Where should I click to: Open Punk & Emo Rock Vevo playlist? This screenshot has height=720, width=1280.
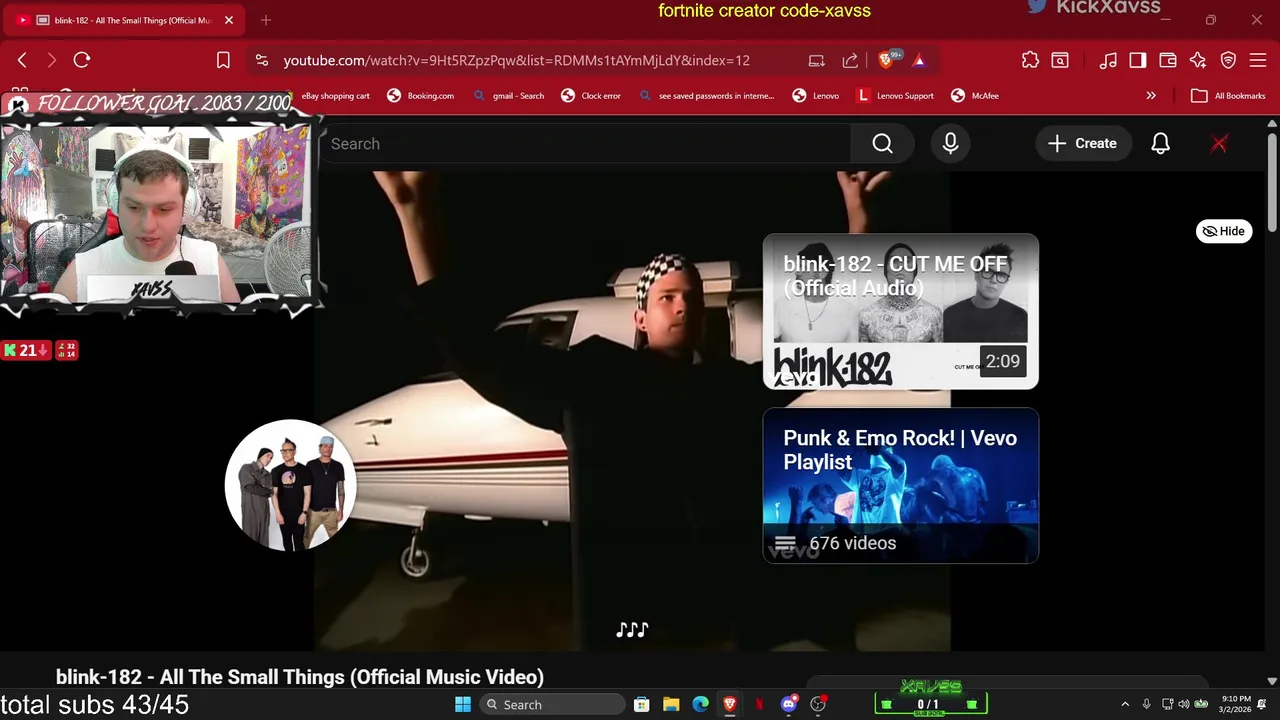(x=901, y=485)
